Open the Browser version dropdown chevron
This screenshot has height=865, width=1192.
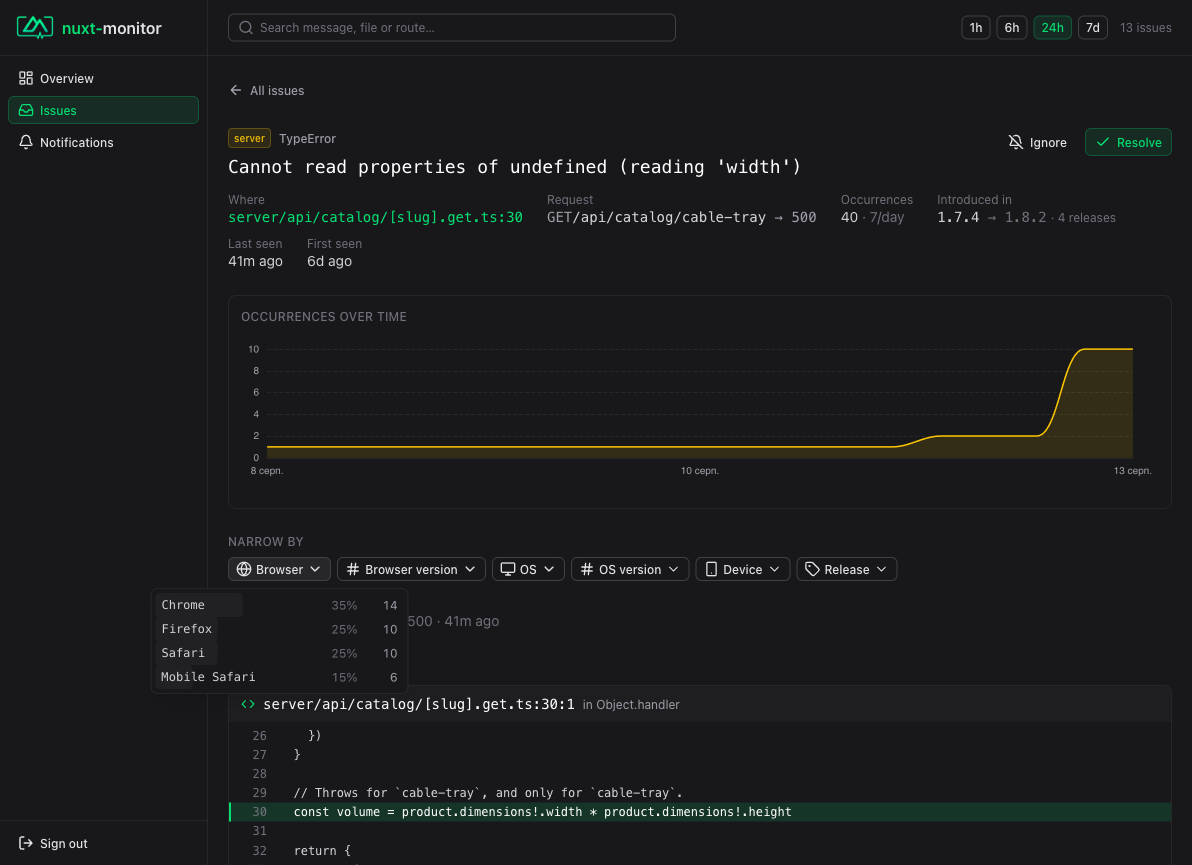(x=471, y=569)
